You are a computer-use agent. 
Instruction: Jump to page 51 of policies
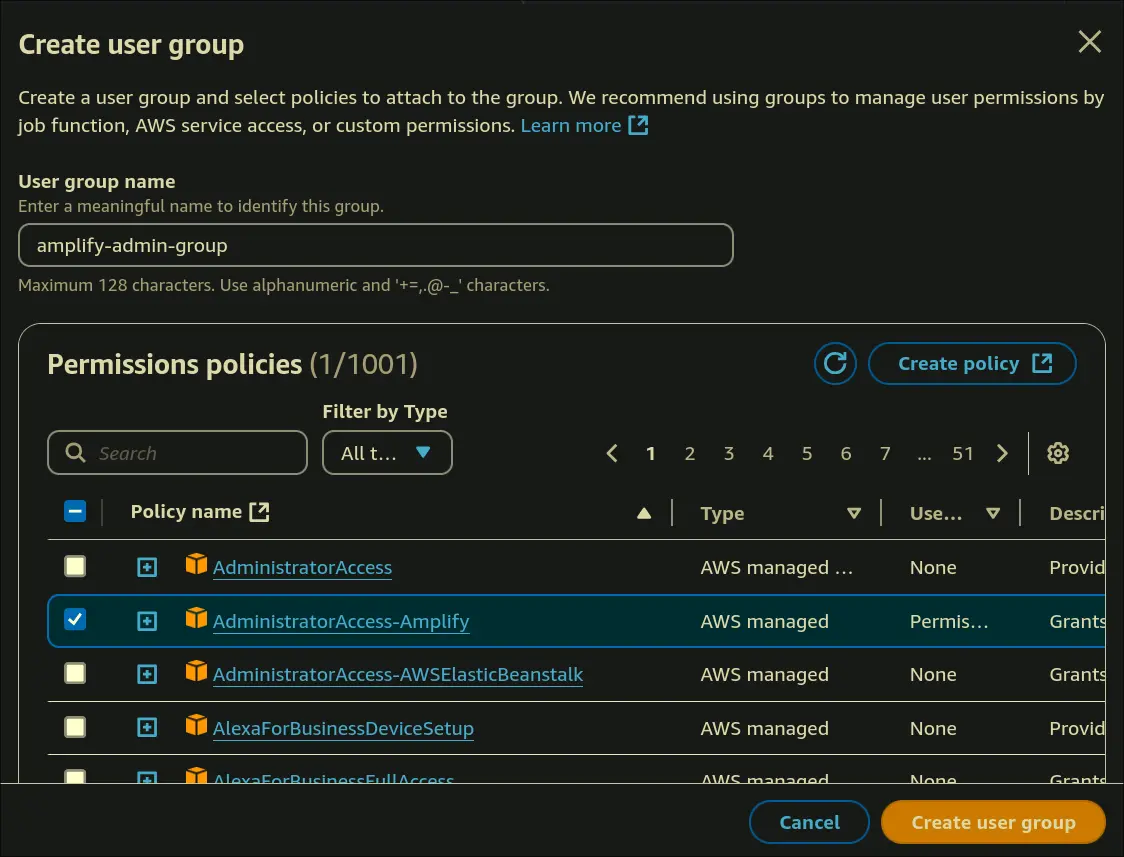point(963,453)
